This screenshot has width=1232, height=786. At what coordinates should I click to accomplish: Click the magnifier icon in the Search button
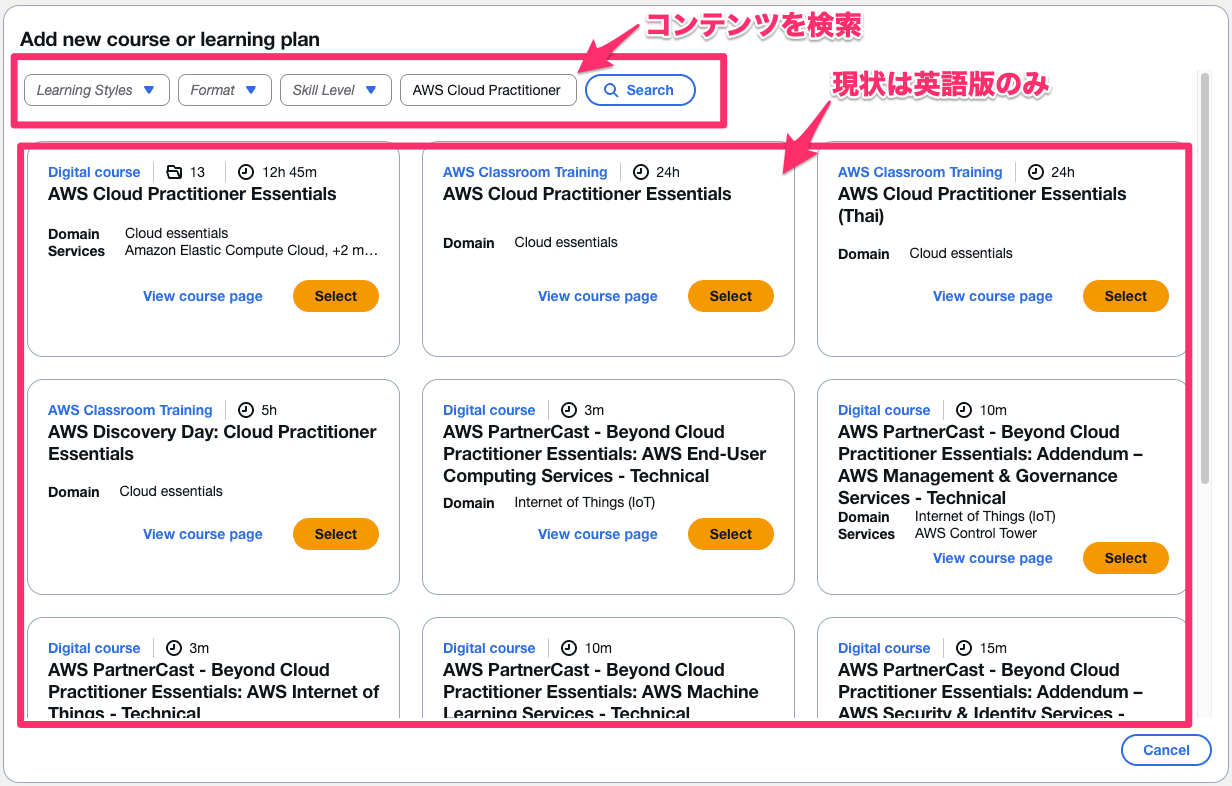pyautogui.click(x=612, y=90)
